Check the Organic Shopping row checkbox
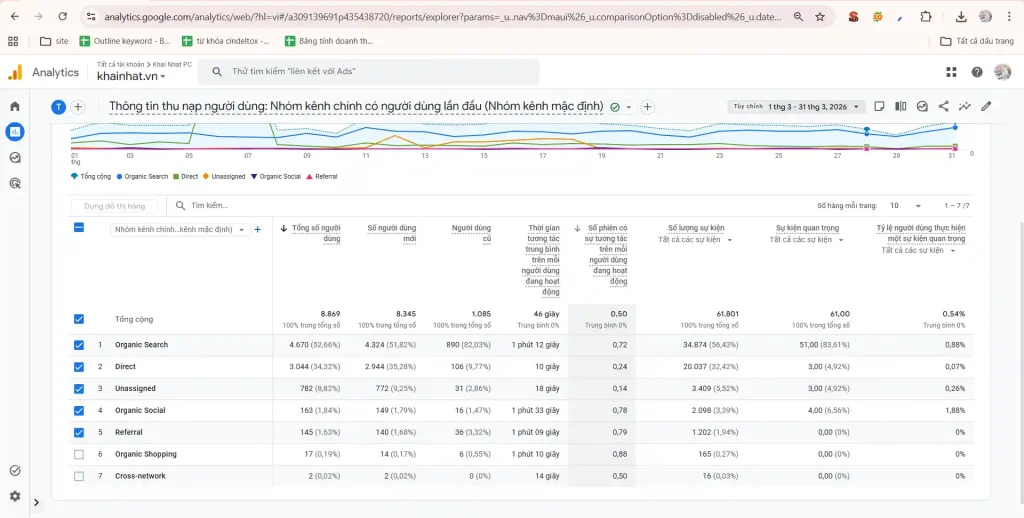Viewport: 1024px width, 518px height. [x=79, y=454]
